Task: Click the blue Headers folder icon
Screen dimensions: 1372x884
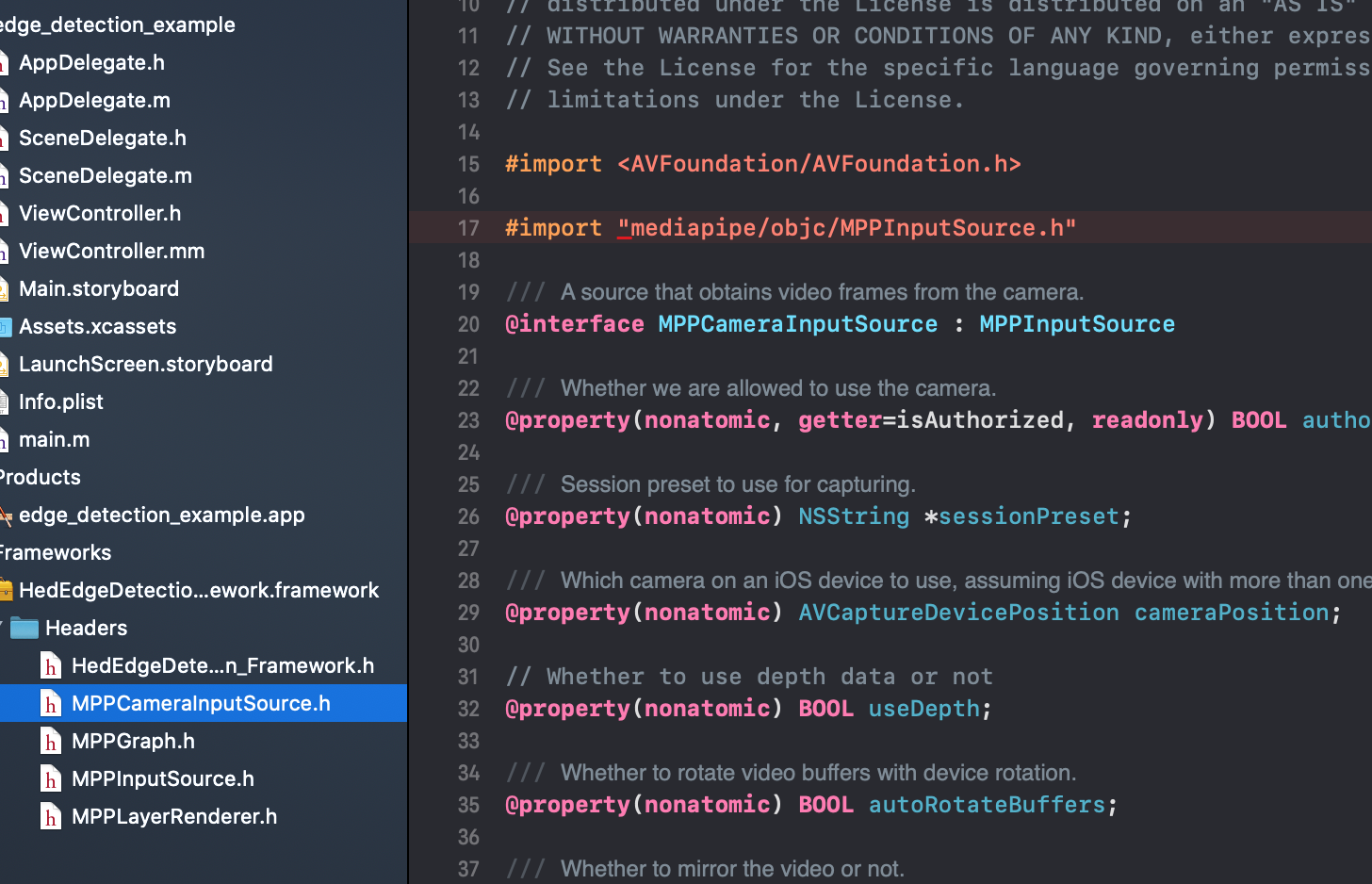Action: point(25,628)
